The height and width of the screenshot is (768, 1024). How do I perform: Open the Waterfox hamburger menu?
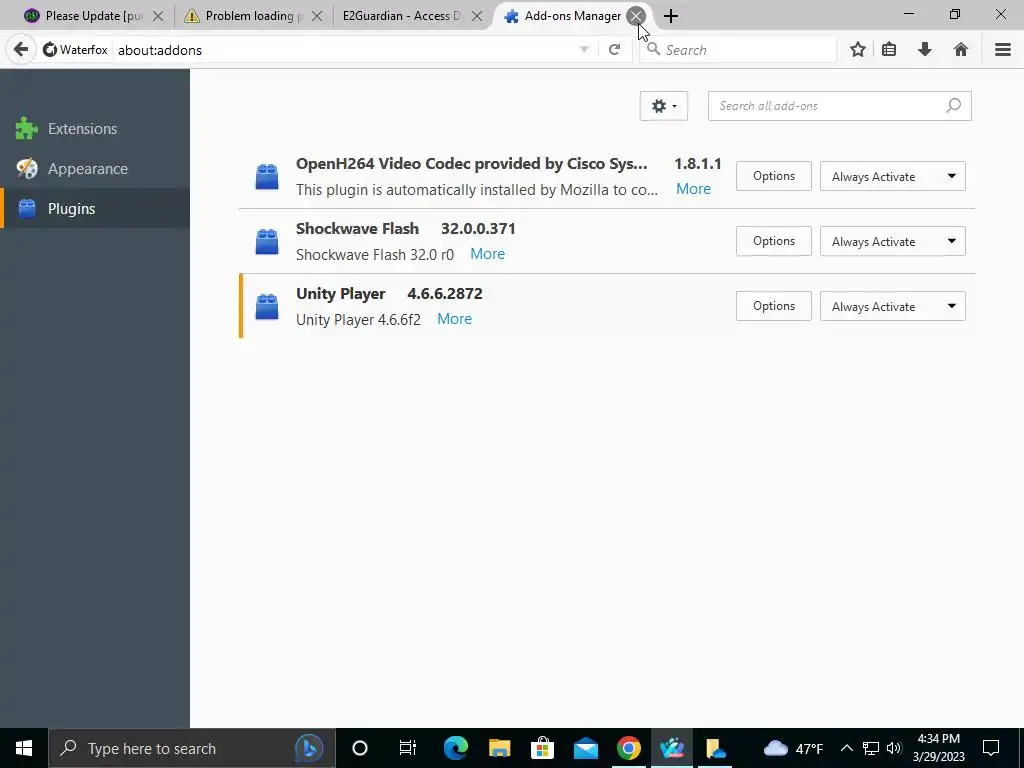[x=1003, y=50]
